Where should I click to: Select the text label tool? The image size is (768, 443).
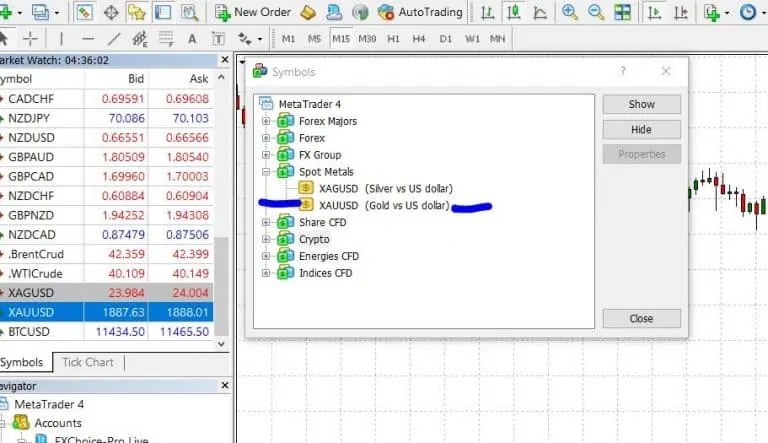click(x=218, y=38)
